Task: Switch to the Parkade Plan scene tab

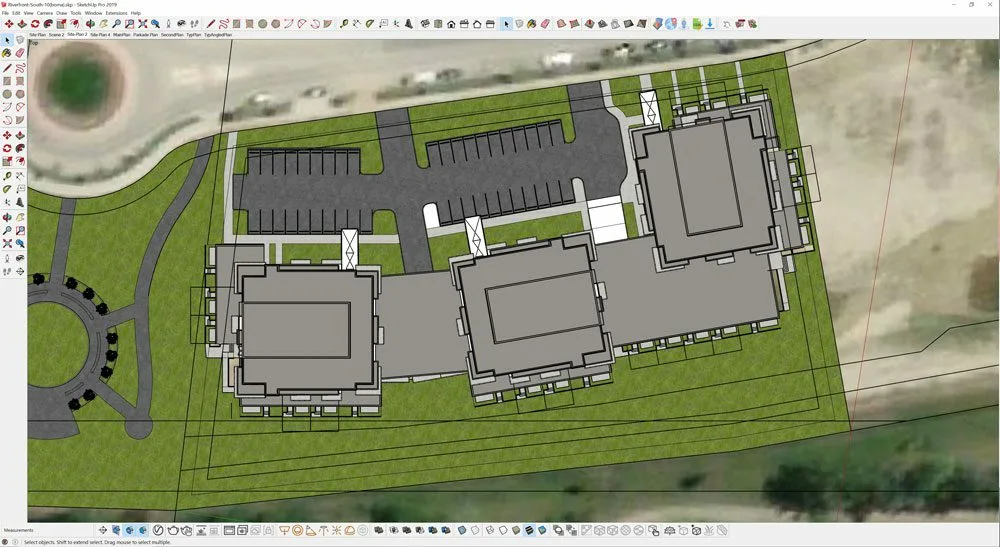Action: pos(146,34)
